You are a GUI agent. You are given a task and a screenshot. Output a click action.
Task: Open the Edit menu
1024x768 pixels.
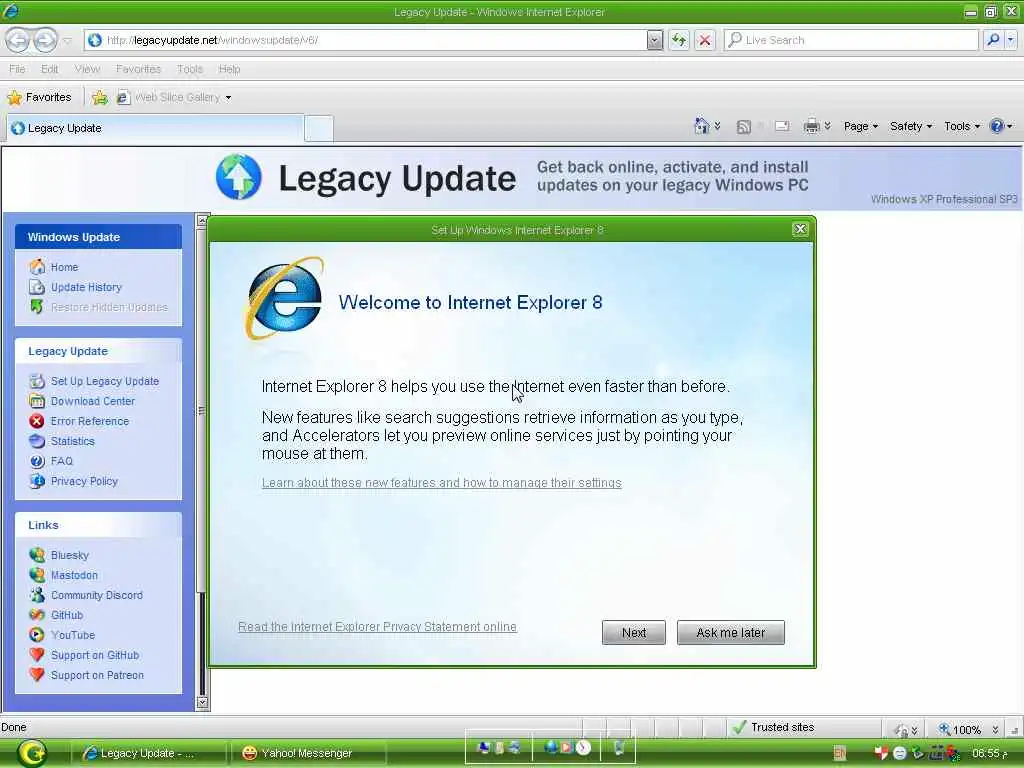tap(49, 69)
